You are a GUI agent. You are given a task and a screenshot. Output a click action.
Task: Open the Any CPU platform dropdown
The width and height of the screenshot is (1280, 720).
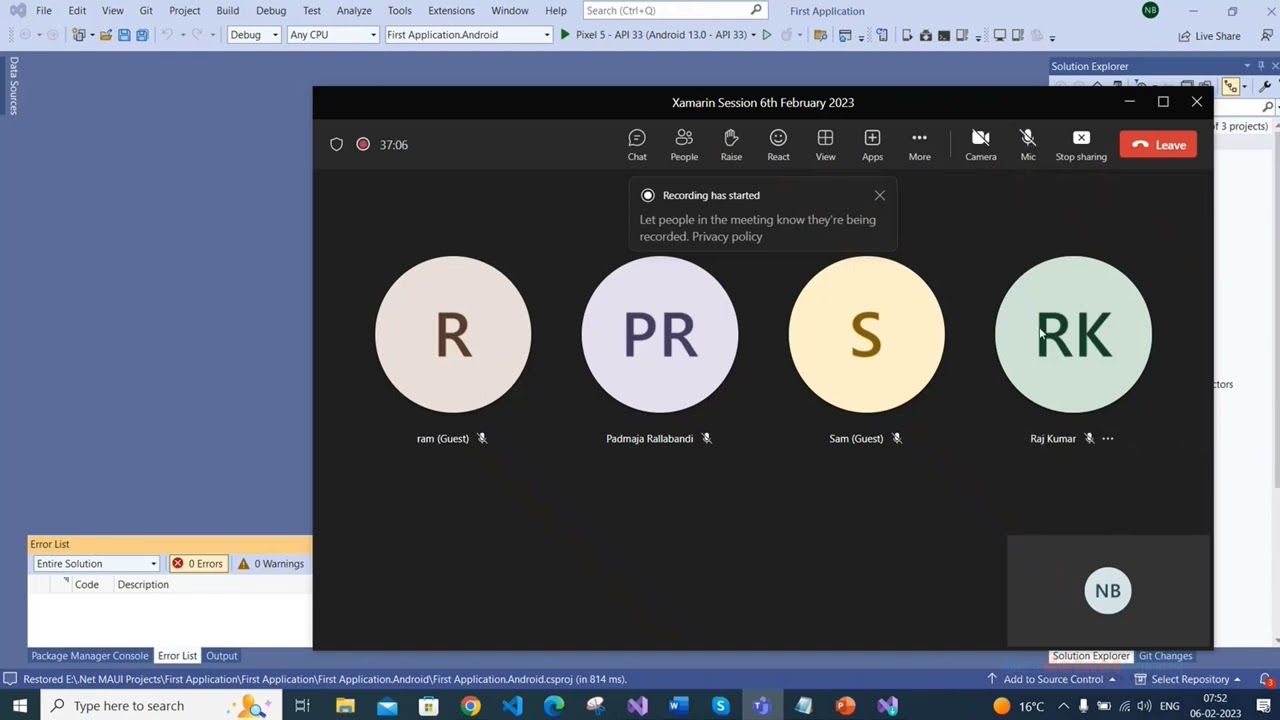click(x=333, y=35)
